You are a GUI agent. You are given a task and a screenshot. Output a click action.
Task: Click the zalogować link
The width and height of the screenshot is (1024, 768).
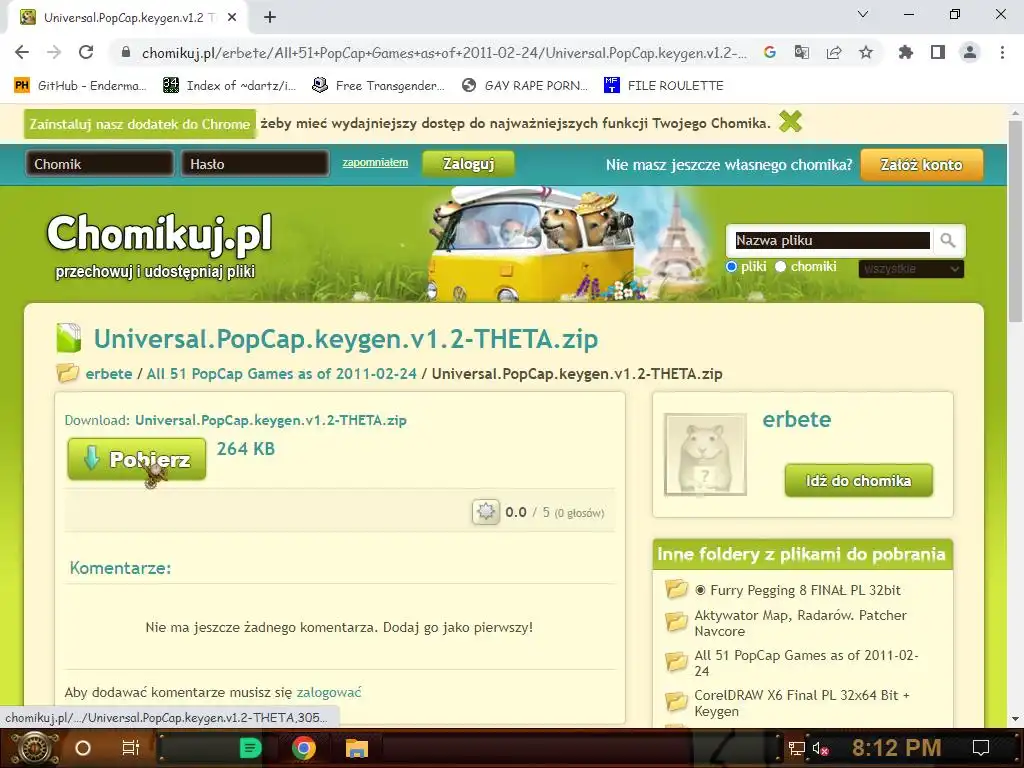[328, 692]
